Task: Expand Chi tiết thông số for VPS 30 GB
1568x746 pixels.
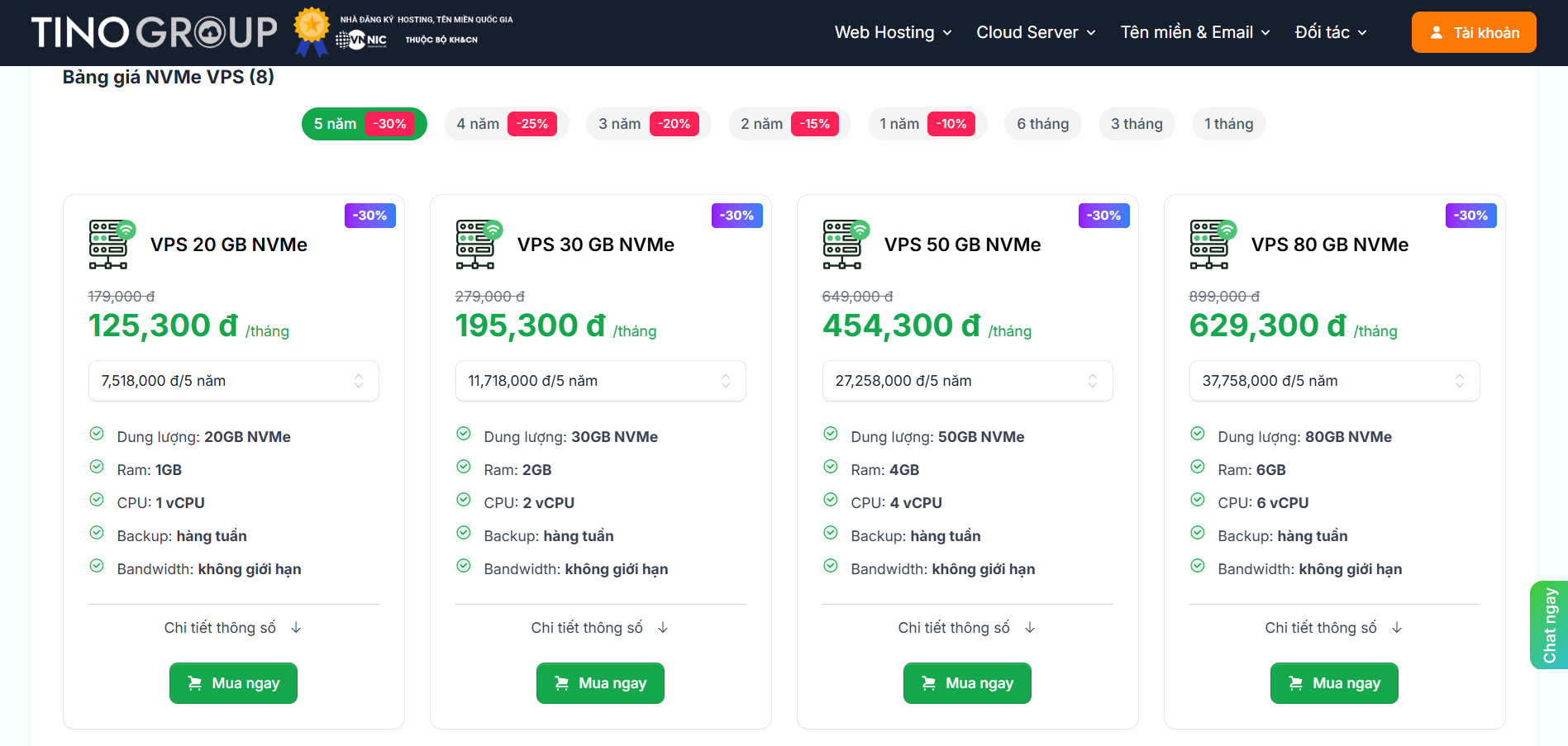Action: point(599,628)
